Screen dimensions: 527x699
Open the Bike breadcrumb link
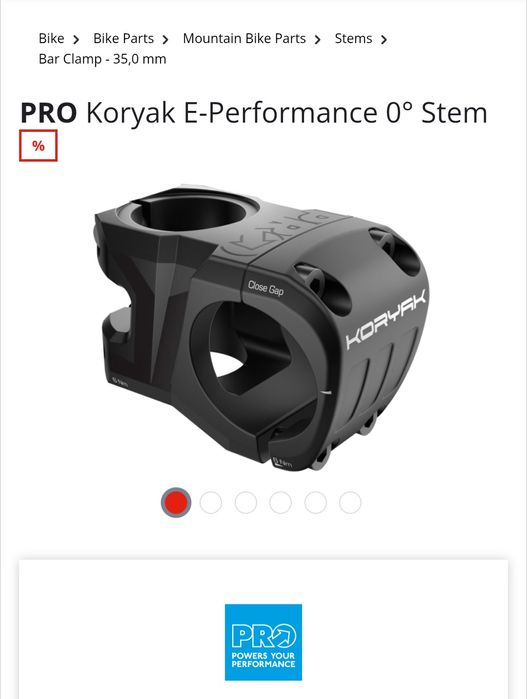(x=51, y=38)
